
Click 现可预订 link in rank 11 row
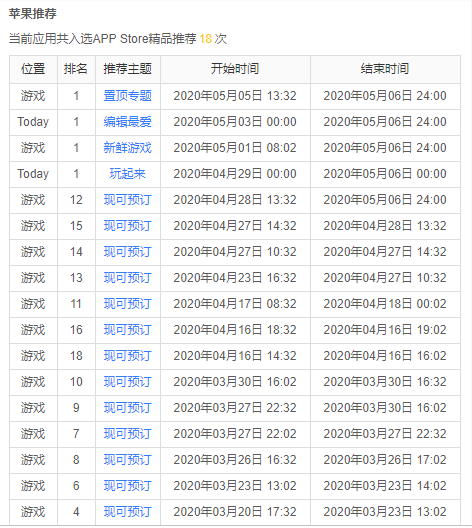coord(128,304)
